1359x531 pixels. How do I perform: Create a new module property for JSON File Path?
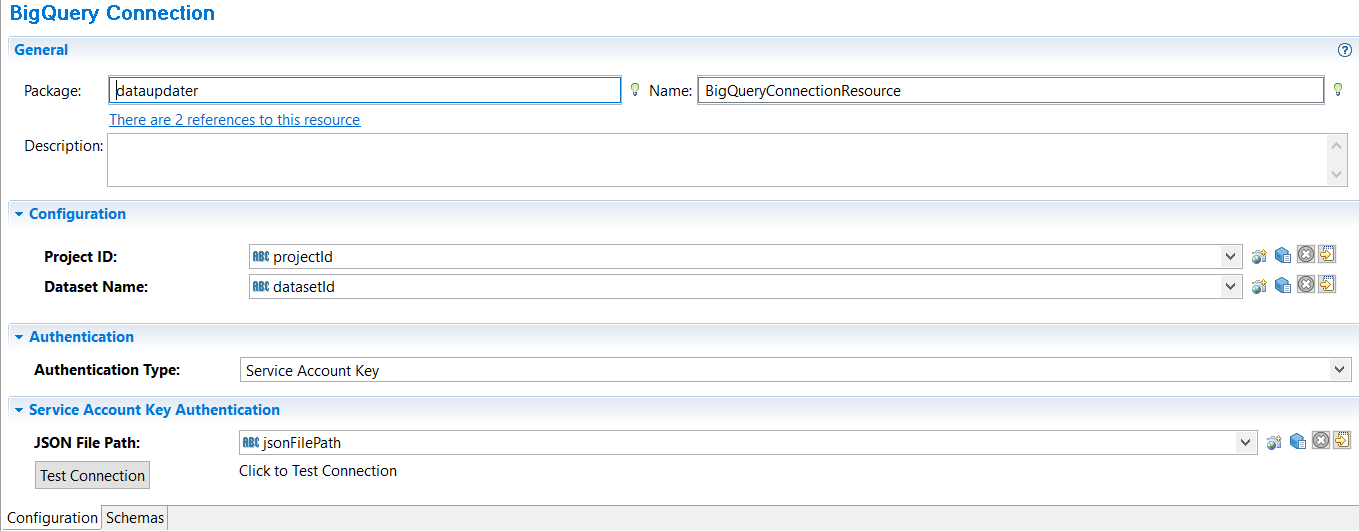coord(1274,442)
